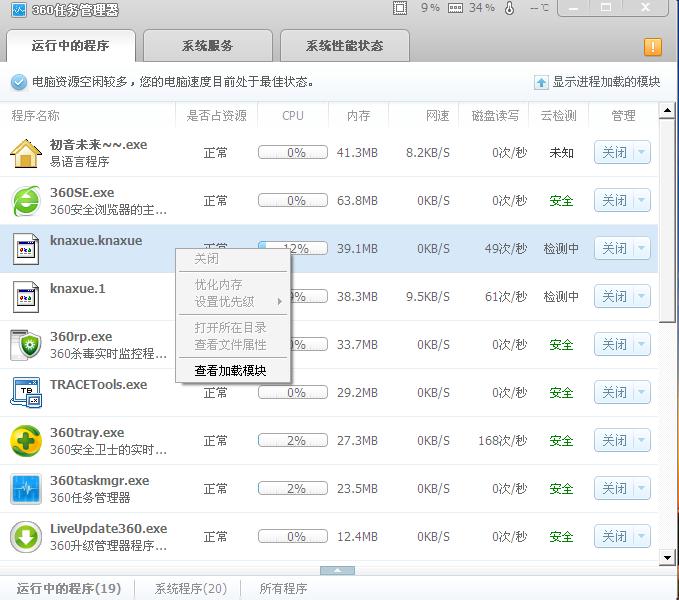Sort by CPU column header
679x600 pixels.
(x=293, y=116)
